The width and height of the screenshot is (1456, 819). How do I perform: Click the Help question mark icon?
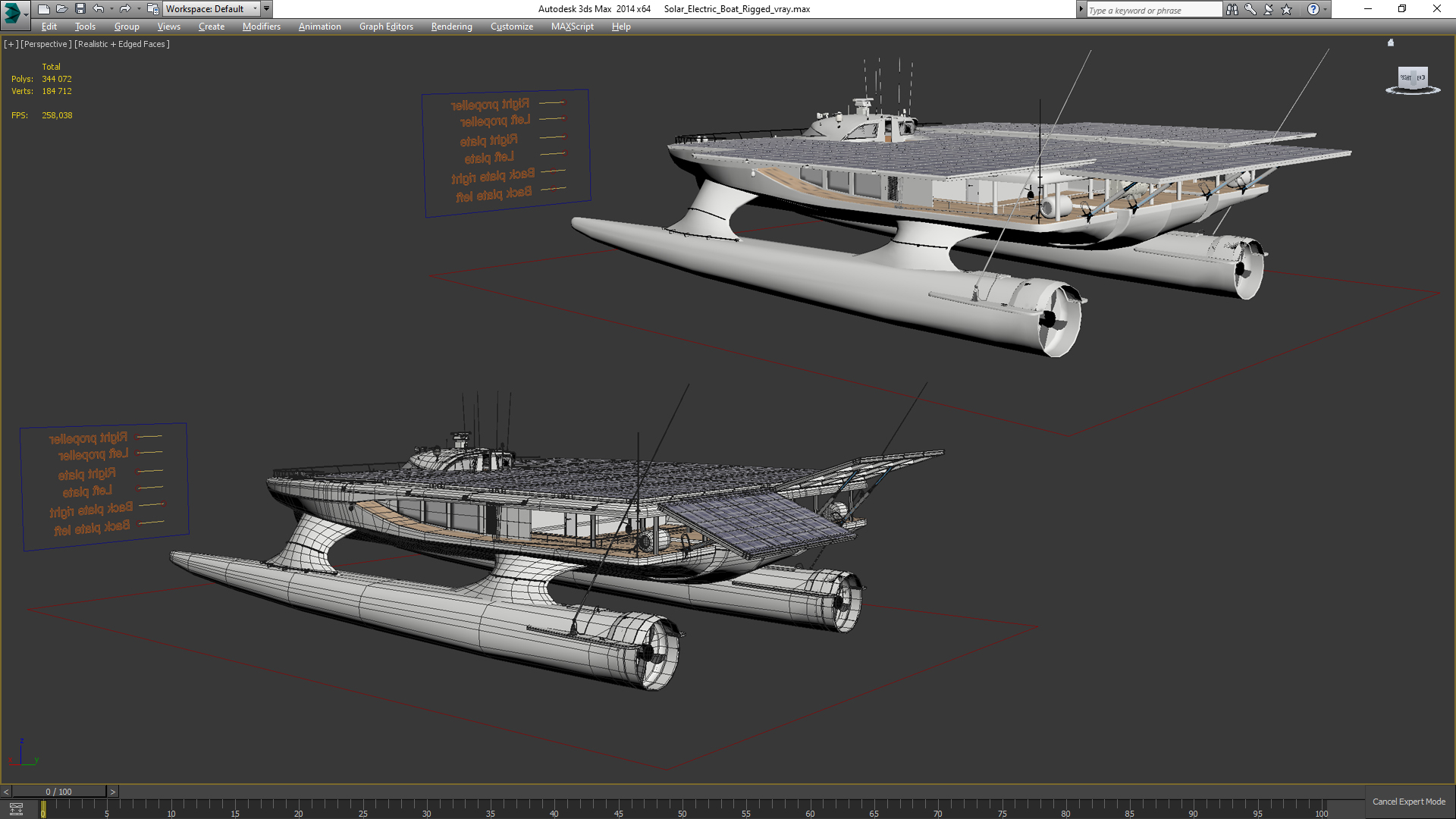click(x=1313, y=9)
